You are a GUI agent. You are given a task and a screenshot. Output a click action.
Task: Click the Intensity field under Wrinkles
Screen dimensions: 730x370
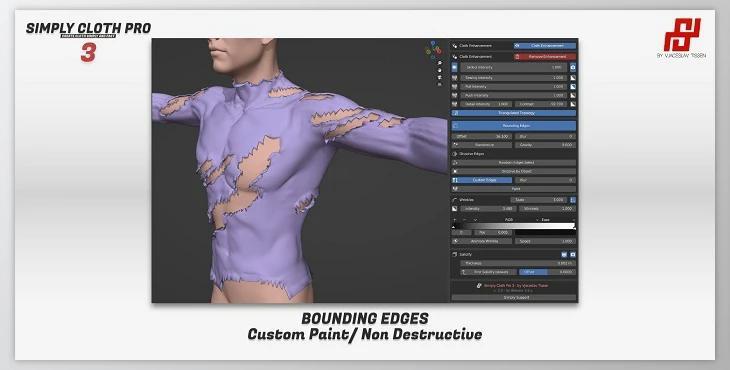[x=488, y=209]
